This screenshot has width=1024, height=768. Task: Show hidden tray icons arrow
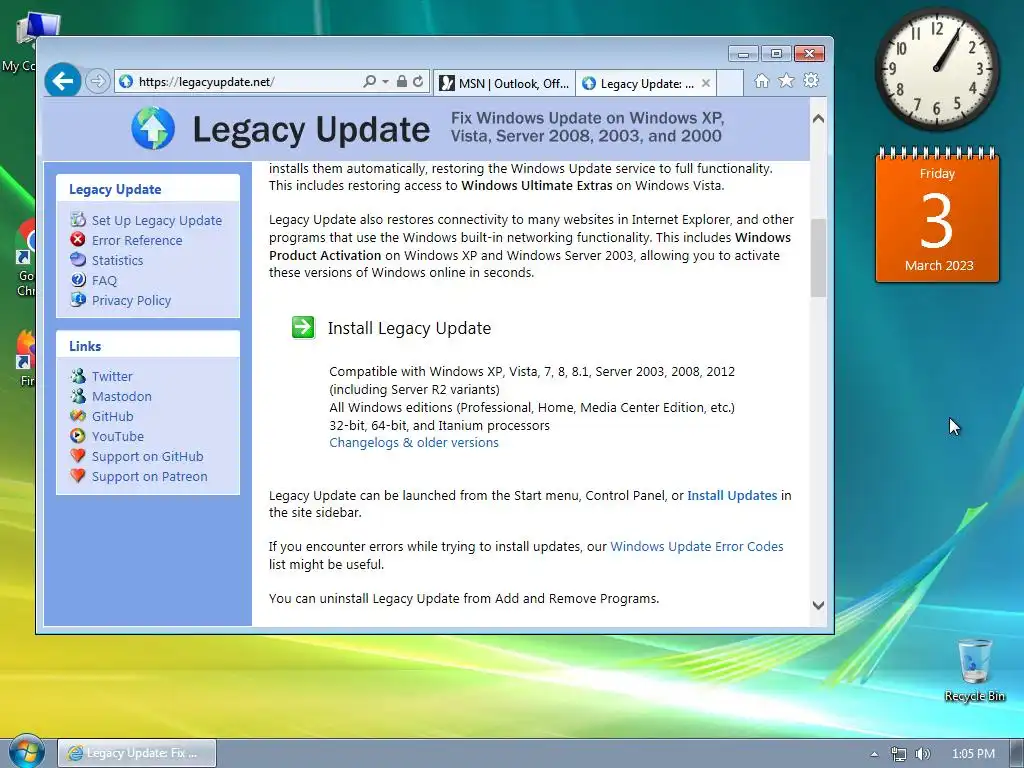point(874,754)
